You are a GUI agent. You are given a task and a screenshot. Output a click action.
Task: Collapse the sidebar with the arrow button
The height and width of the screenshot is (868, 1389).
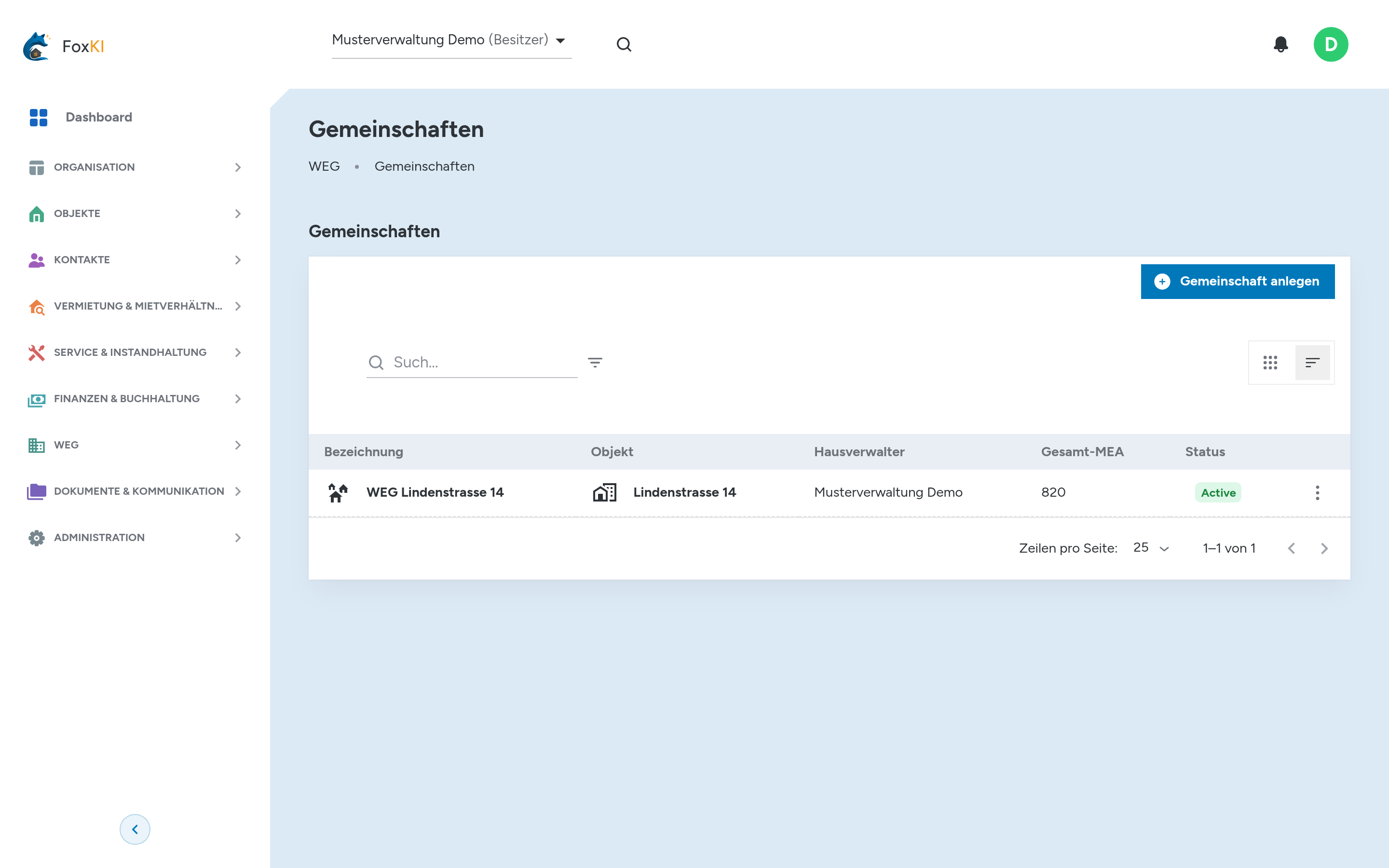point(135,829)
